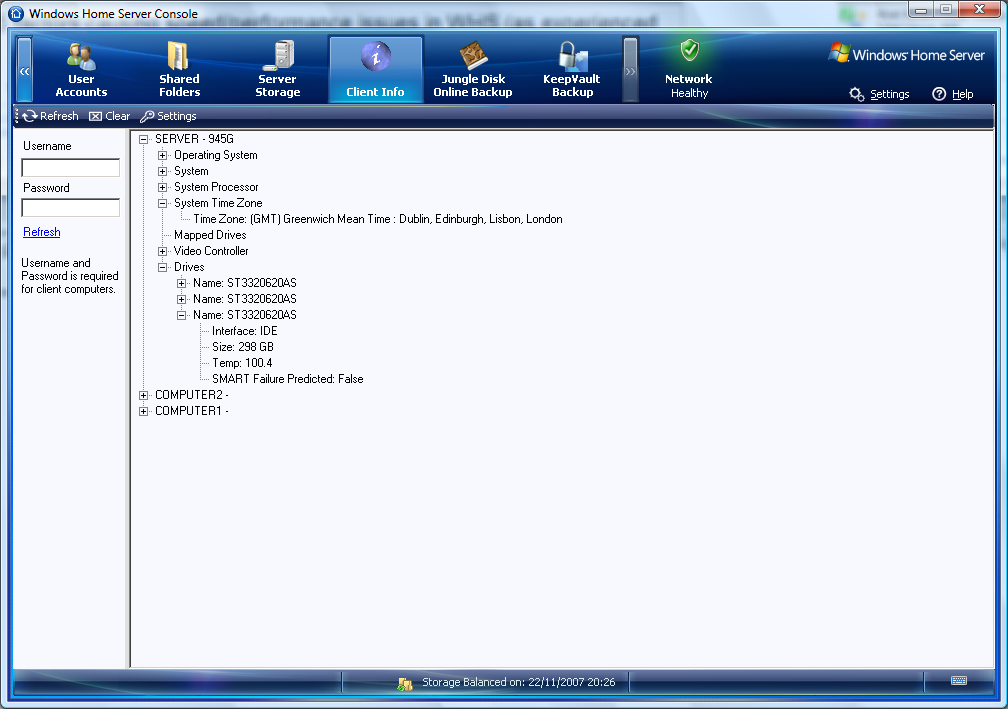Open the Shared Folders tab

click(179, 69)
